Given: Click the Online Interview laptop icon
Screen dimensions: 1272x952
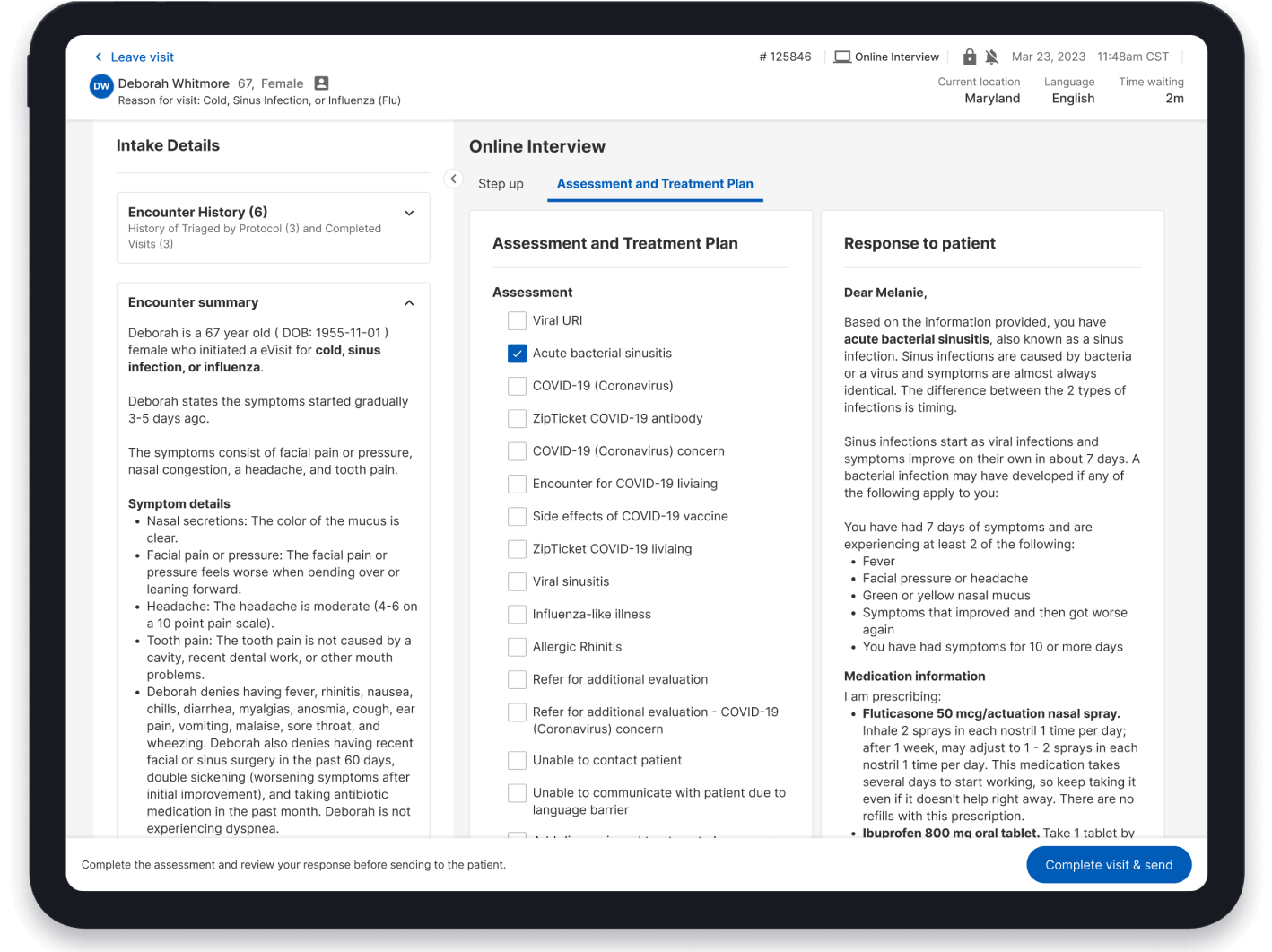Looking at the screenshot, I should pos(841,56).
